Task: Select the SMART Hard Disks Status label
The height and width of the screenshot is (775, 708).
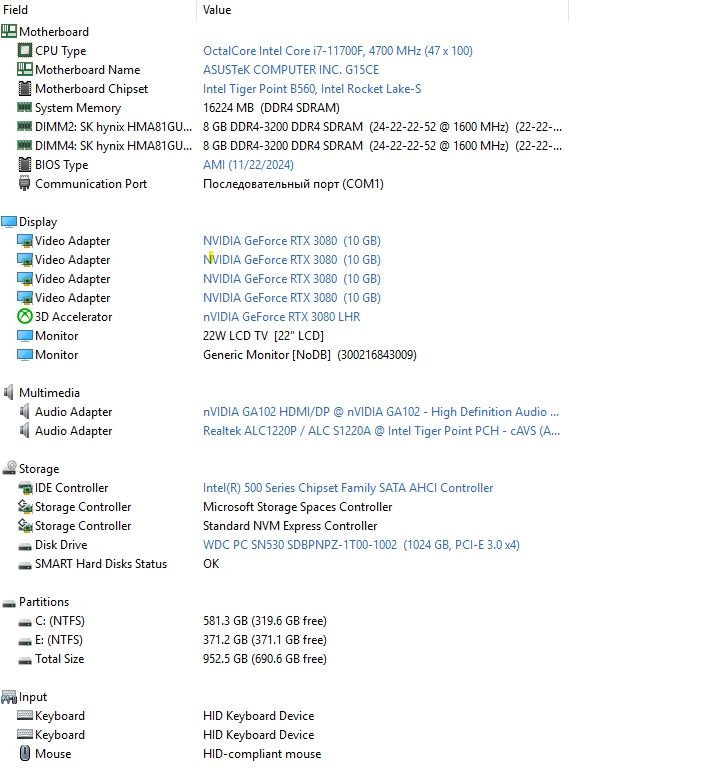Action: pos(101,564)
